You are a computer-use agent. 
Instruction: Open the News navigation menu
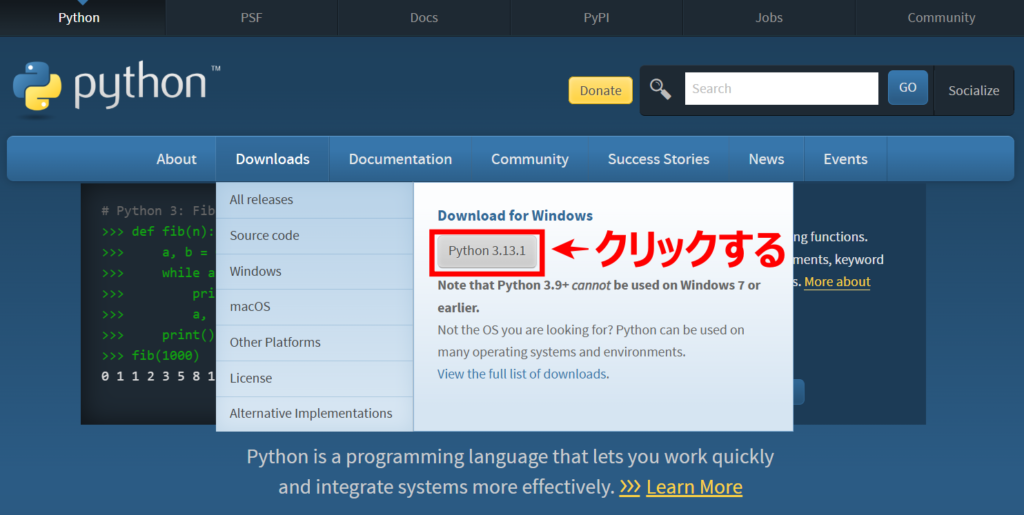766,159
